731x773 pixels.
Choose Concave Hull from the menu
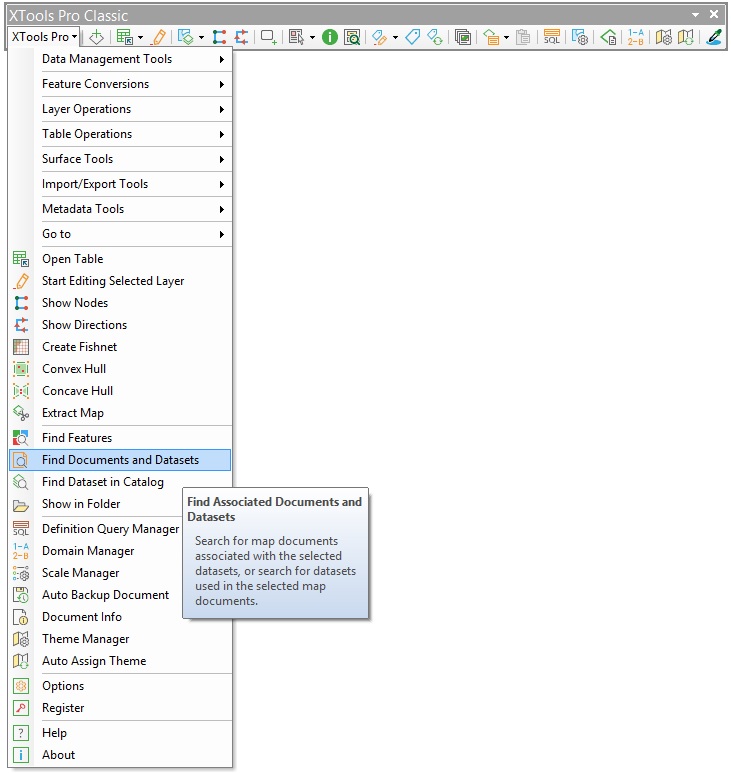point(120,391)
